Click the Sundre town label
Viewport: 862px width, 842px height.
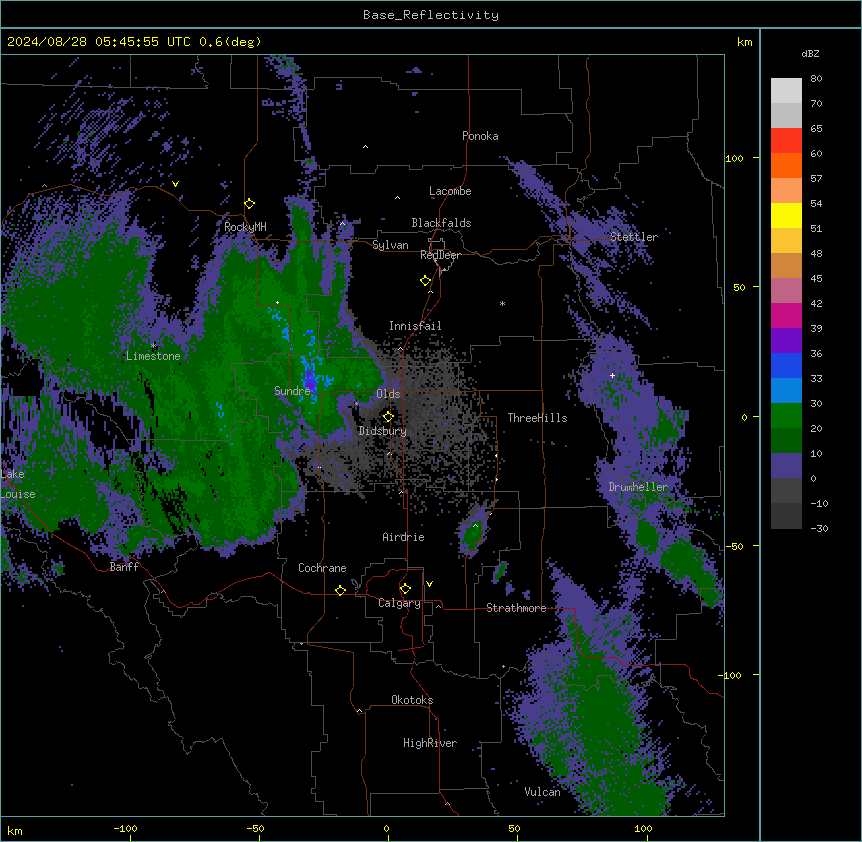click(x=292, y=391)
